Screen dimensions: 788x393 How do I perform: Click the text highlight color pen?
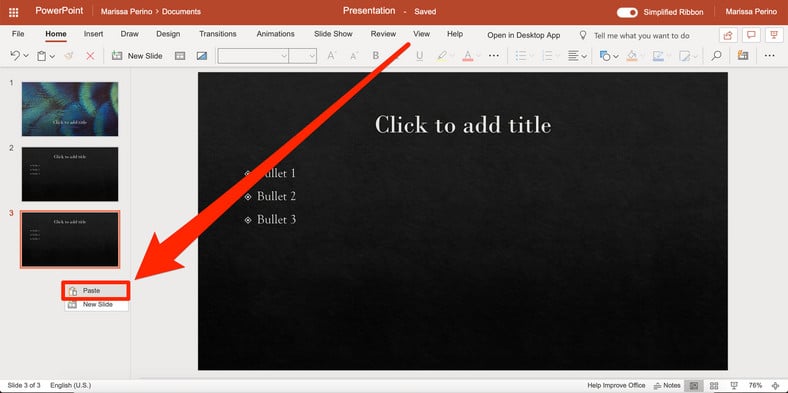tap(441, 56)
